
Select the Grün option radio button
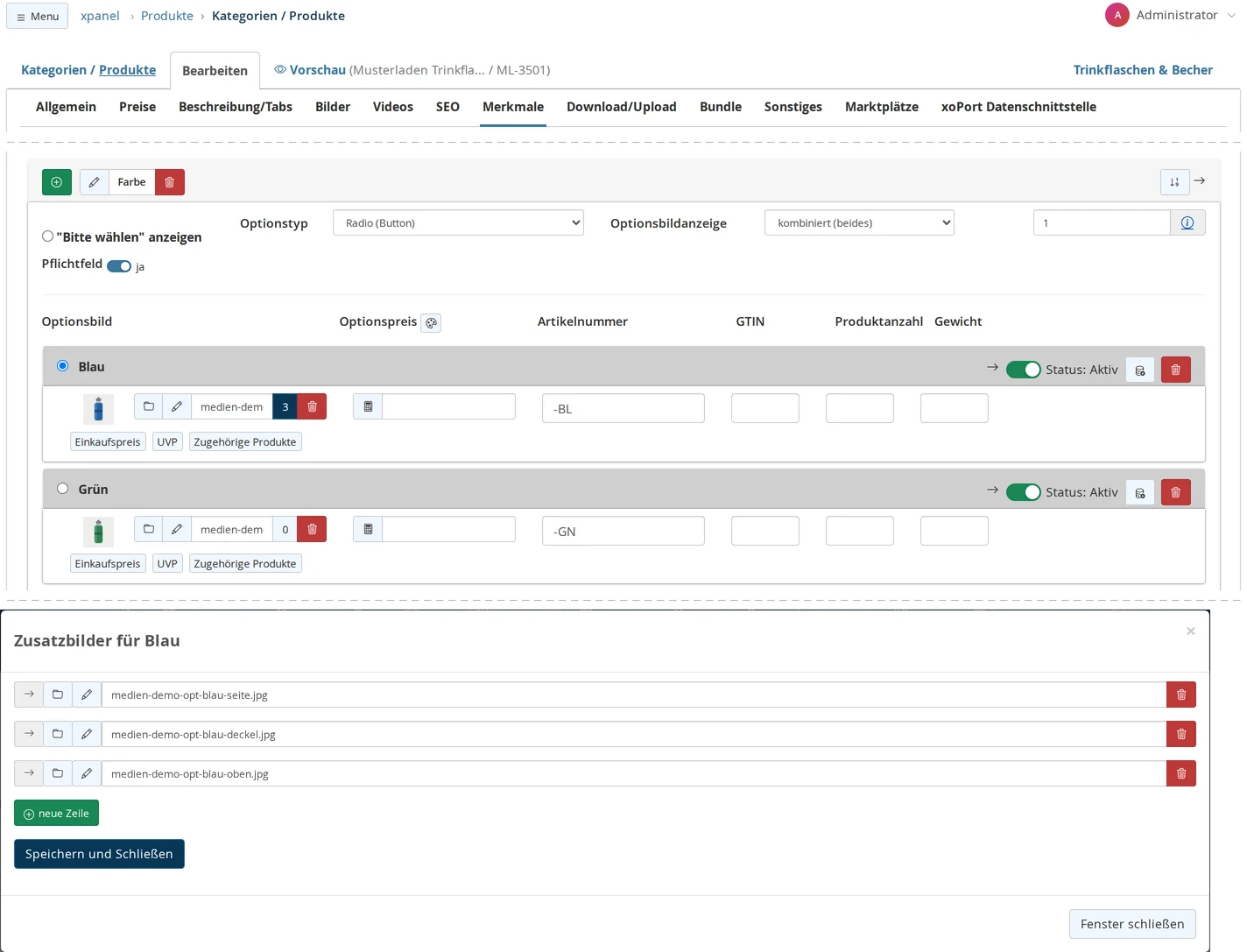(x=63, y=489)
